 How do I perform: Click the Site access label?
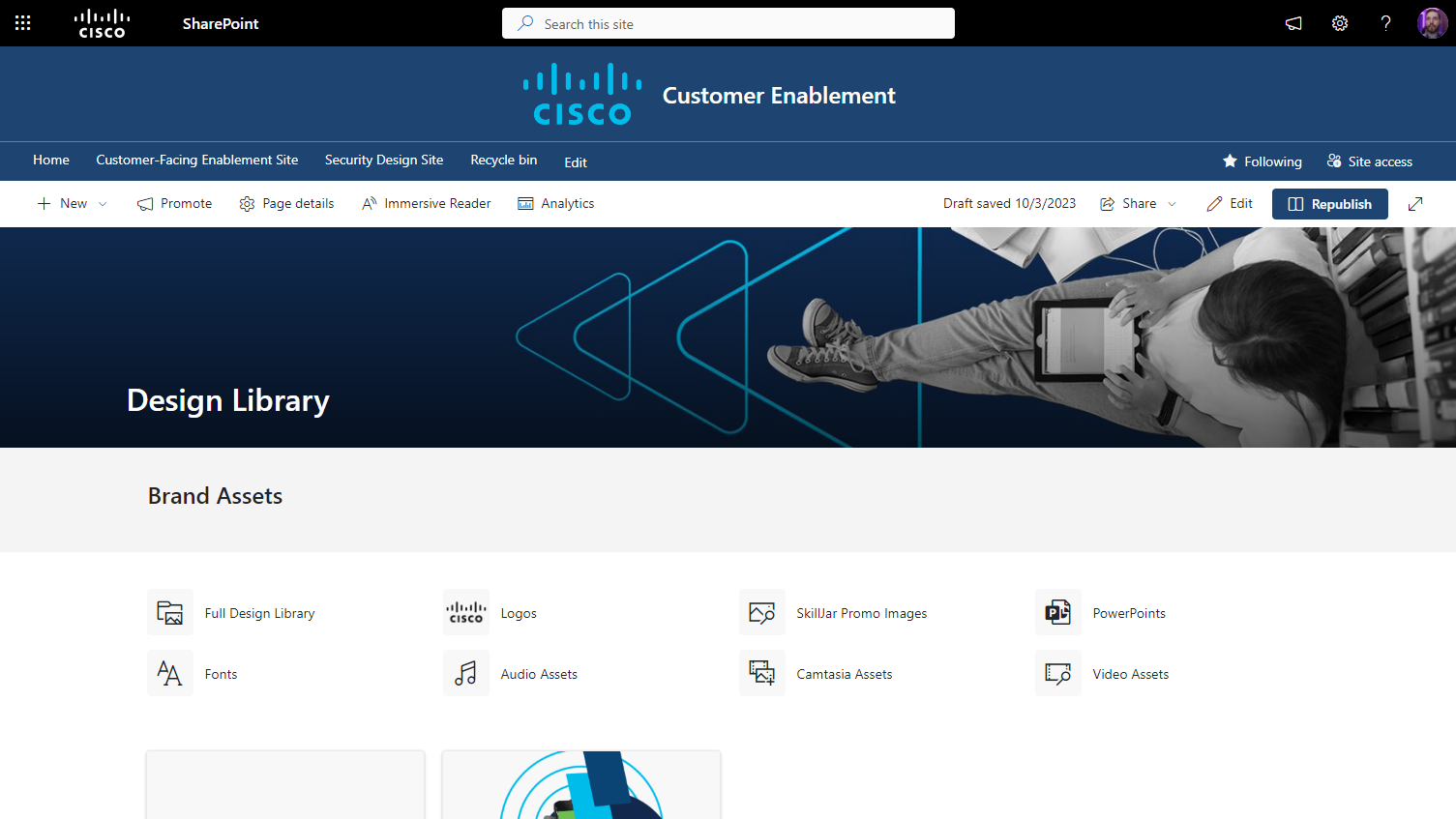pos(1381,161)
